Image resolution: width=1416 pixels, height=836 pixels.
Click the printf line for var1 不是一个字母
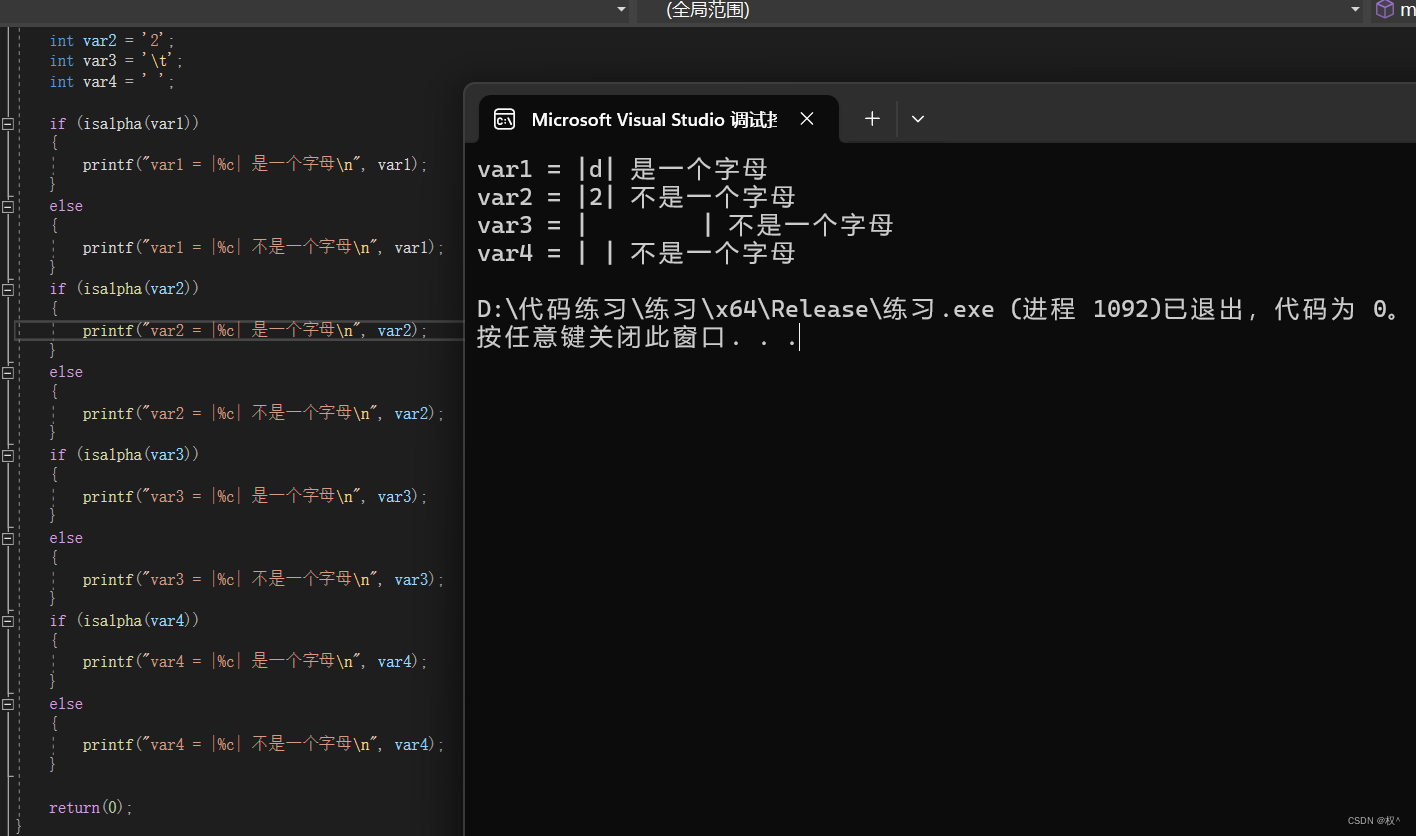click(x=264, y=248)
